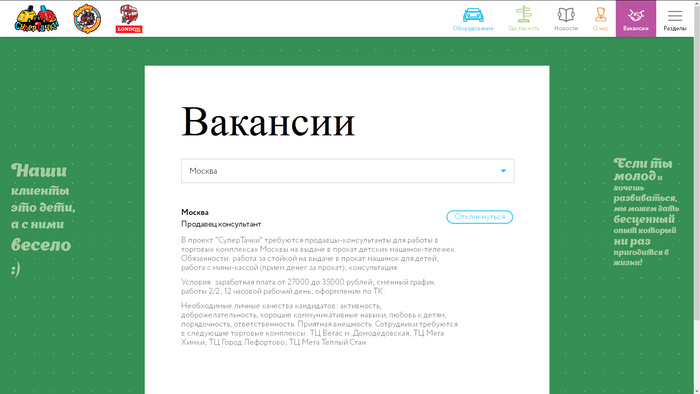Open the London bus logo
Screen dimensions: 700x394
pos(129,19)
